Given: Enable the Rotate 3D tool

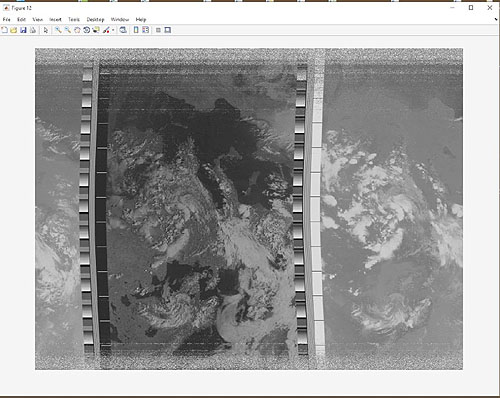Looking at the screenshot, I should click(87, 30).
